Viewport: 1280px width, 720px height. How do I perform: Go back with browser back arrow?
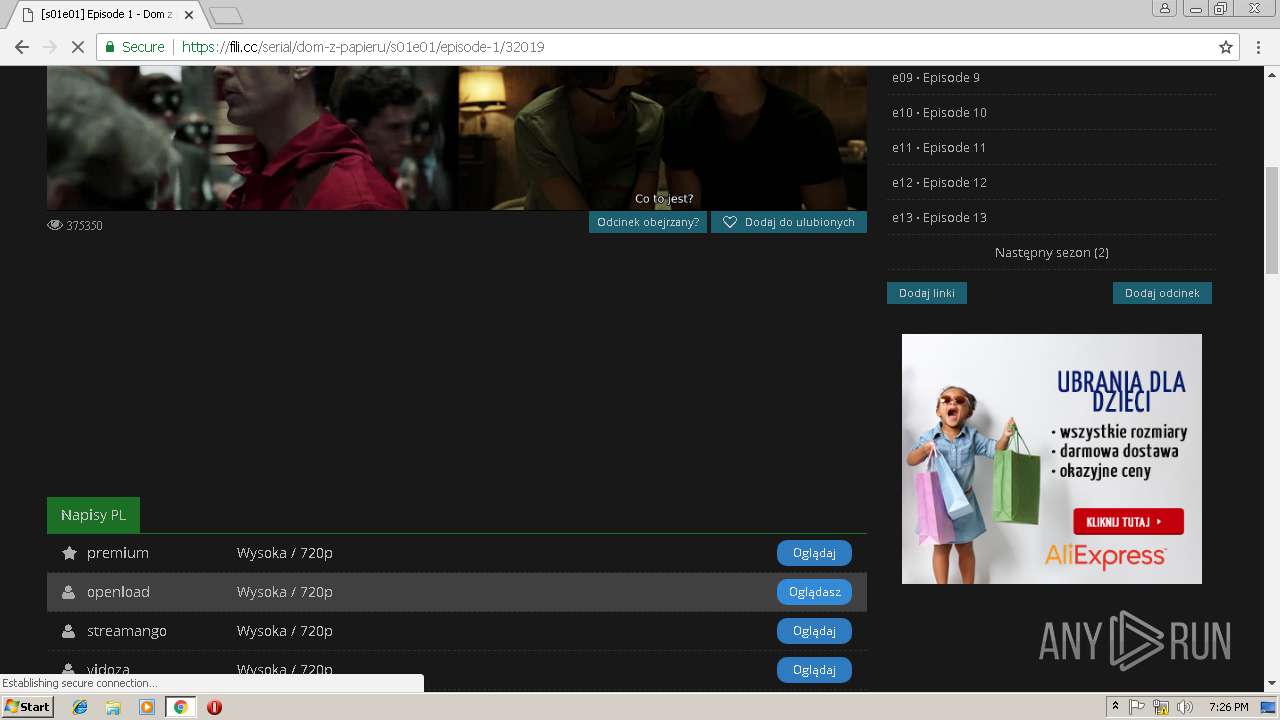21,47
